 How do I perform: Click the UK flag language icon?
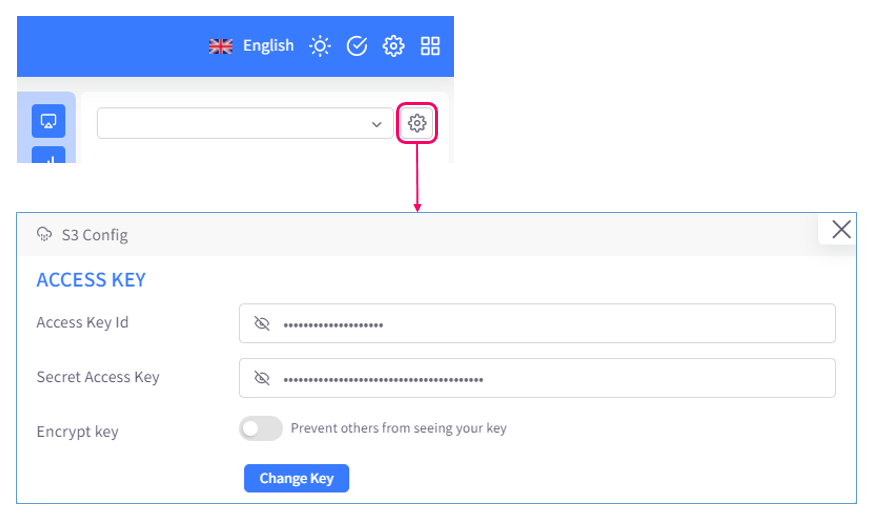pos(220,46)
